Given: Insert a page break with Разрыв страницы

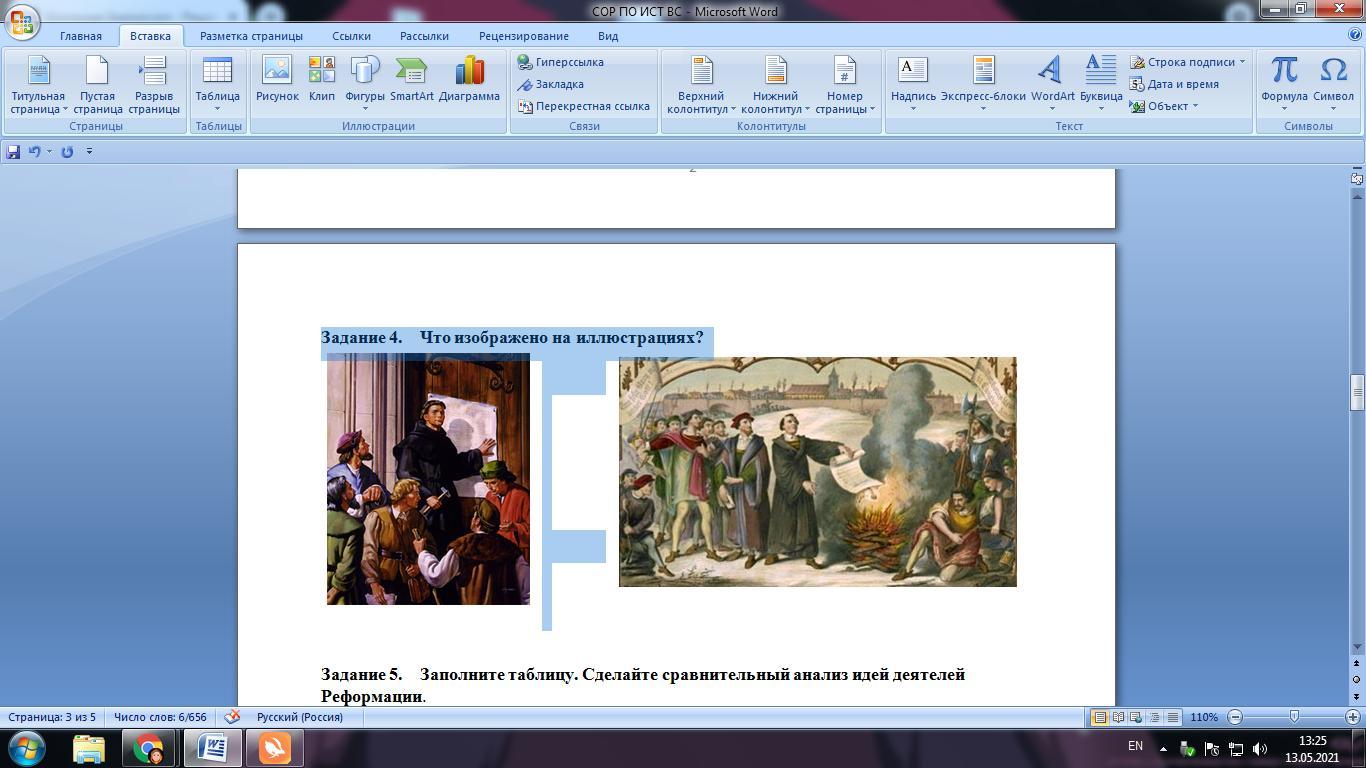Looking at the screenshot, I should (154, 84).
